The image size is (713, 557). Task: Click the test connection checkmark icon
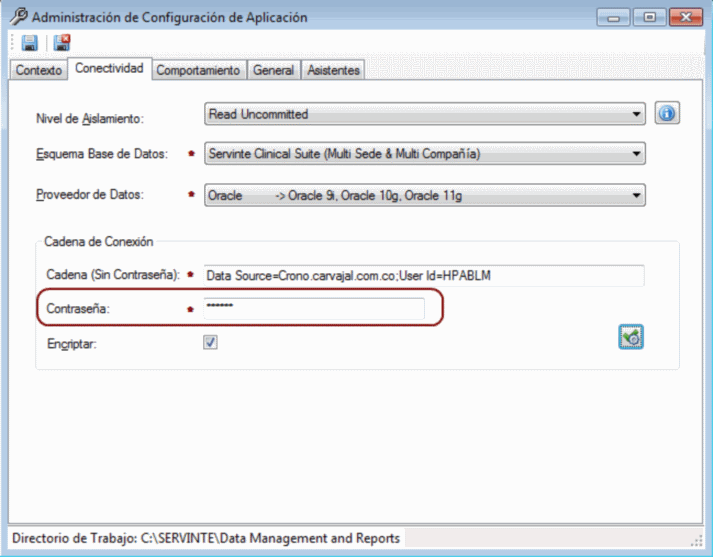(631, 337)
